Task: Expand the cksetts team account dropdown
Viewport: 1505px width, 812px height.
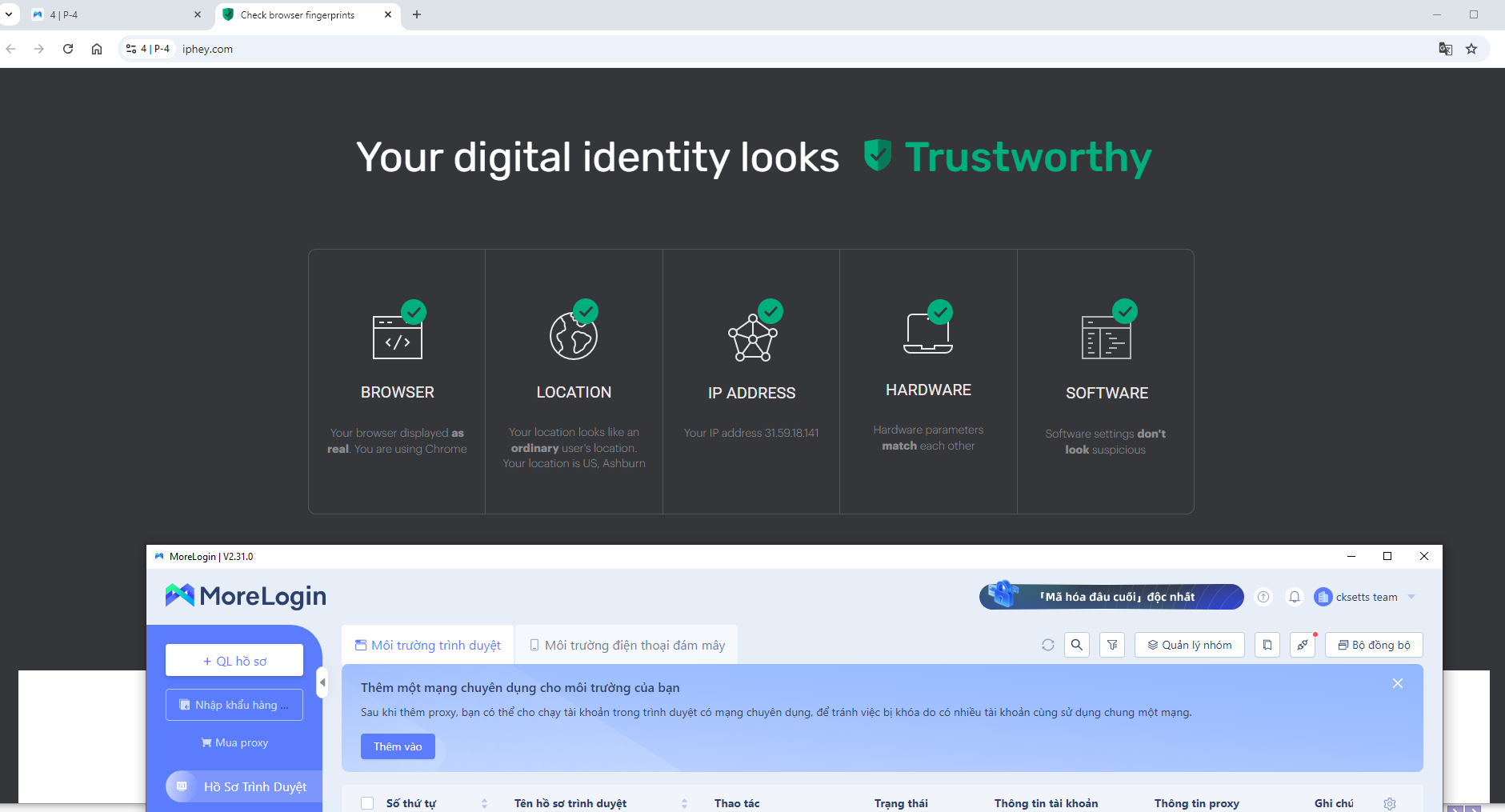Action: click(1411, 597)
